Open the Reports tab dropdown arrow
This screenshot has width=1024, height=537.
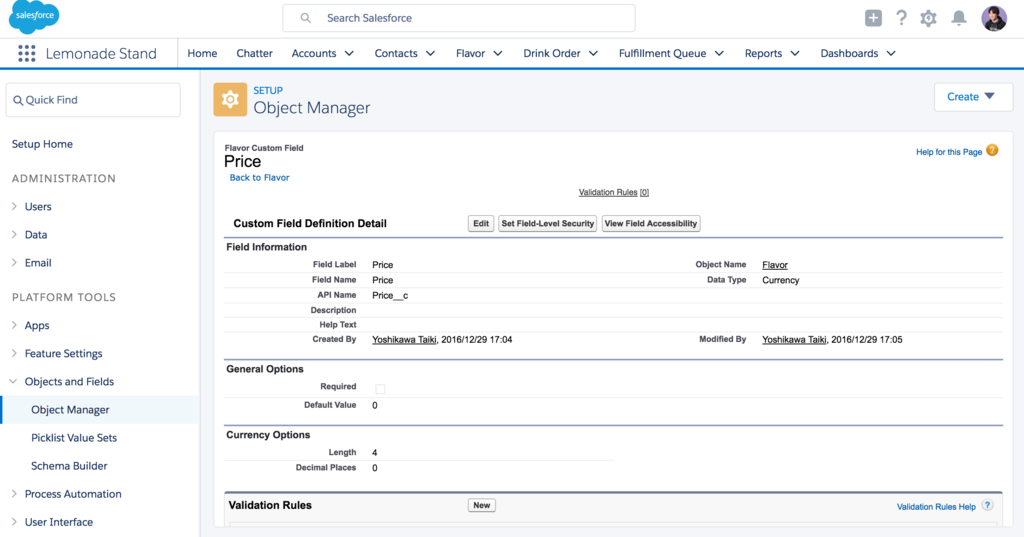coord(795,54)
